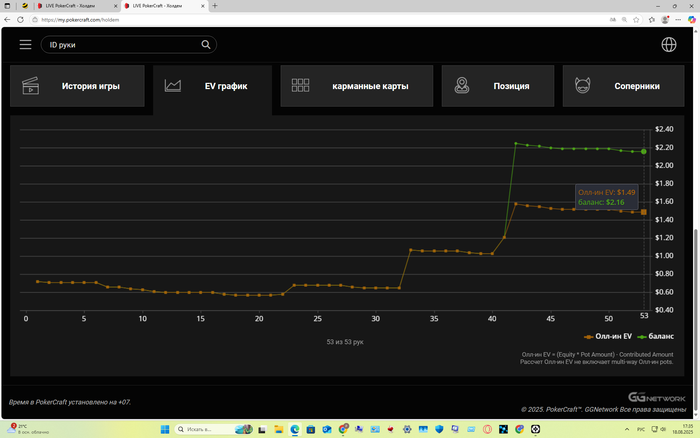
Task: Open the browser zoom magnifier icon
Action: pyautogui.click(x=624, y=20)
